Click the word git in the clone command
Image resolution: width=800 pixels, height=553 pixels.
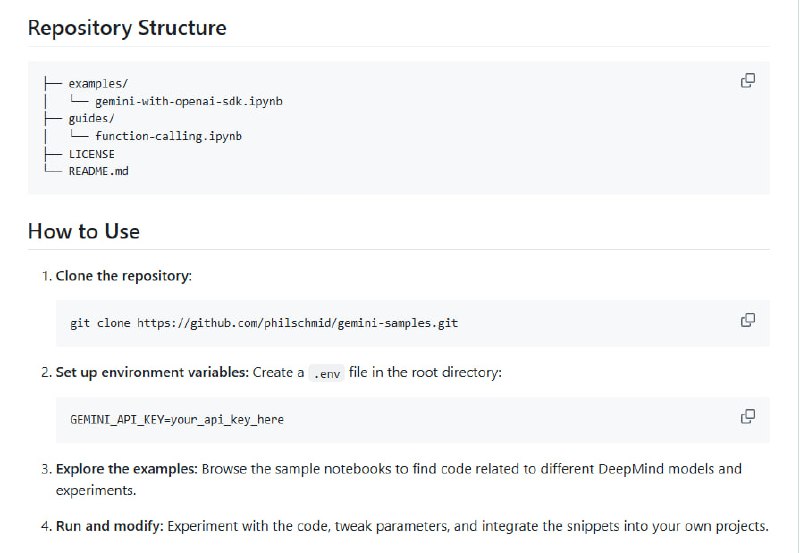click(80, 324)
